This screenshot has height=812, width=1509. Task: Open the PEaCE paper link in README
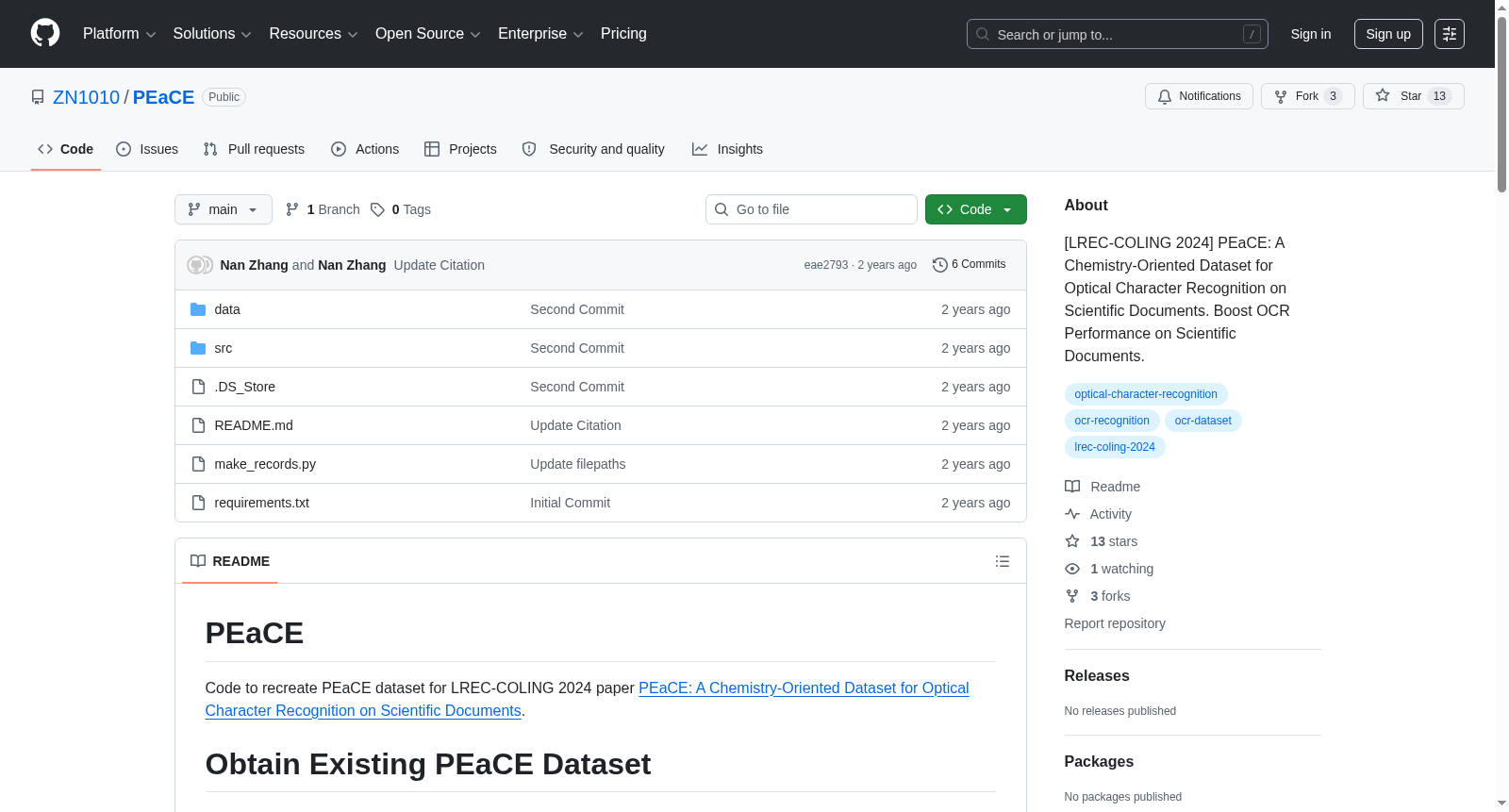point(587,700)
